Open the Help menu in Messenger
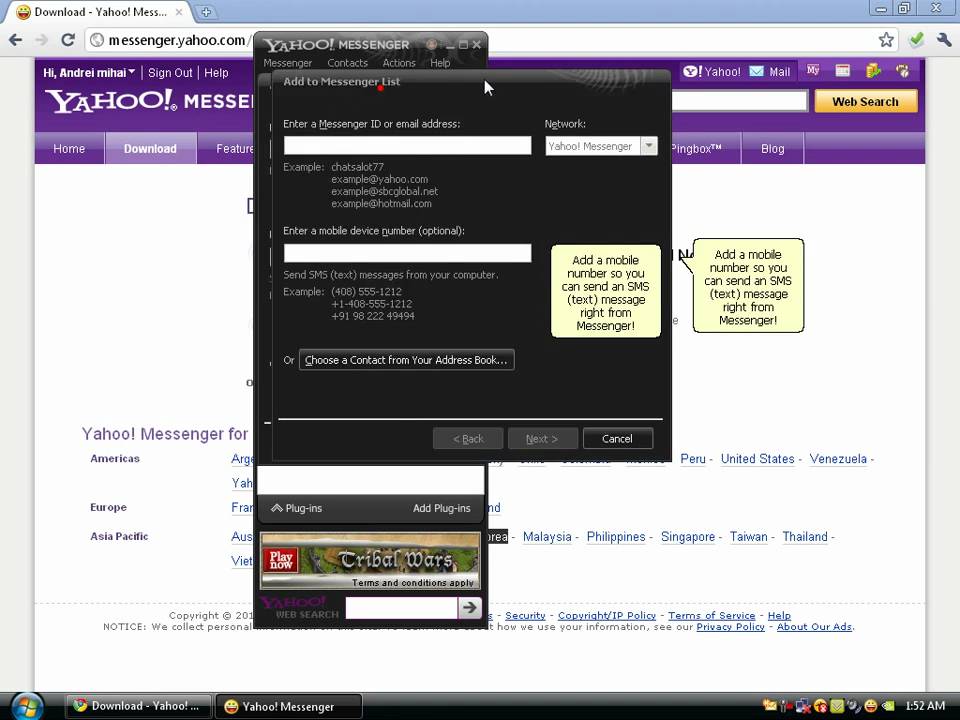Viewport: 960px width, 720px height. click(x=440, y=63)
